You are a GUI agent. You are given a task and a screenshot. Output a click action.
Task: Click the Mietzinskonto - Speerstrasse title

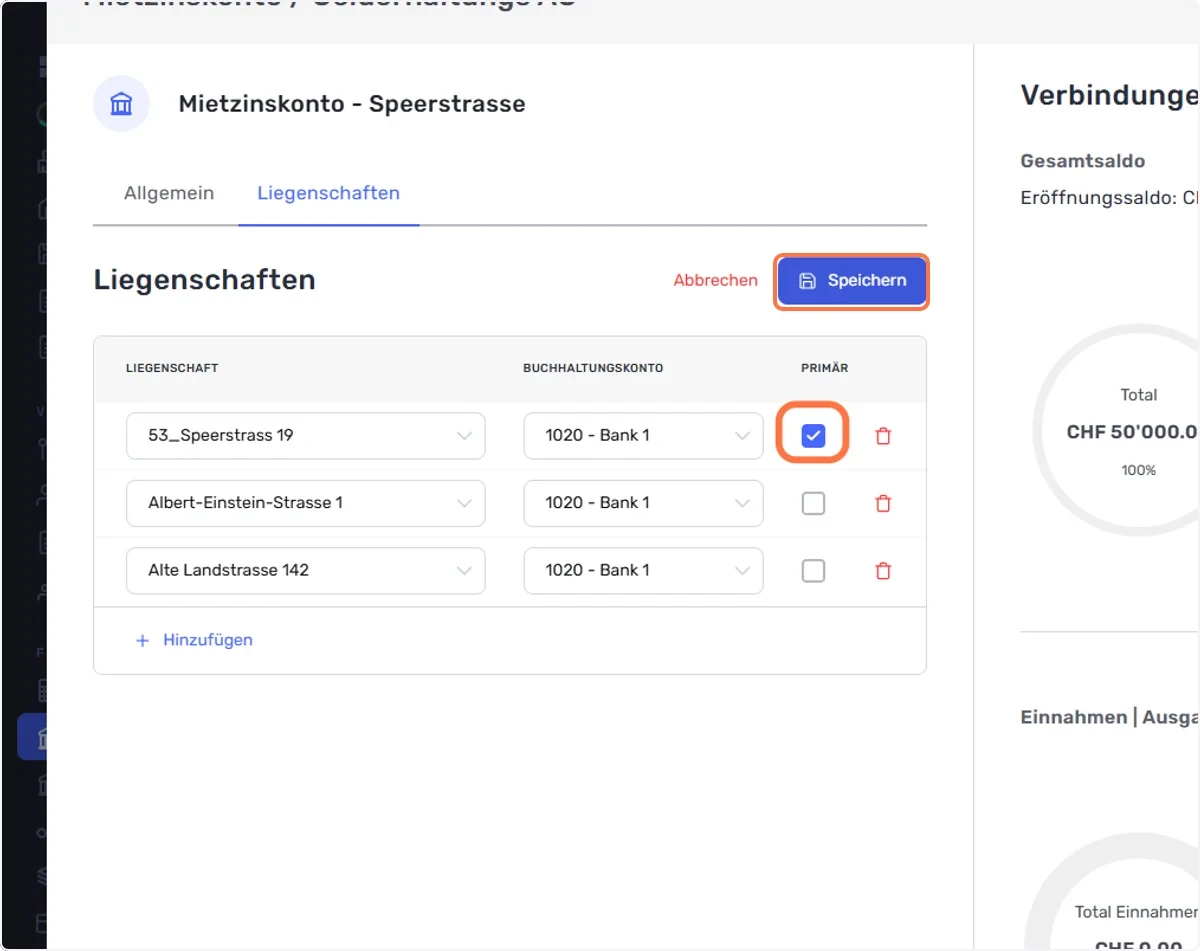coord(352,104)
